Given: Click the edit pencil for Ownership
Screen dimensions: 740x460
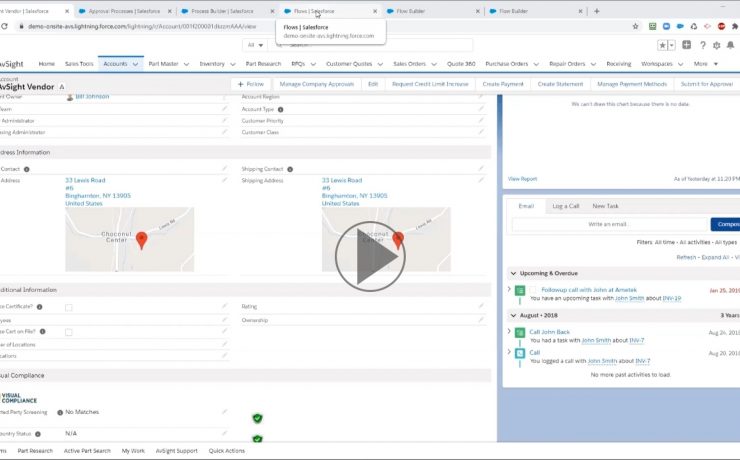Looking at the screenshot, I should [x=481, y=319].
